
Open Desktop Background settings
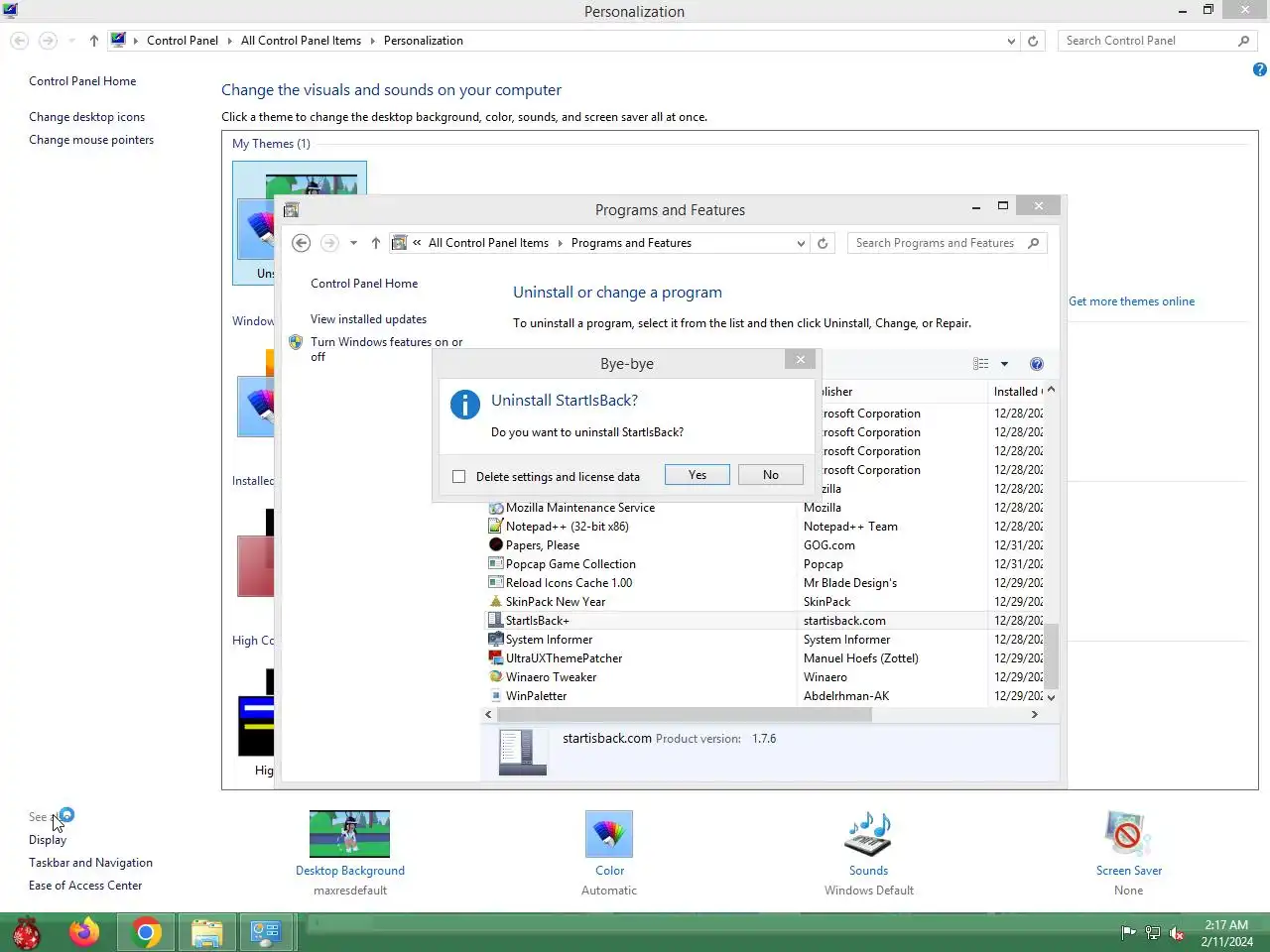click(349, 834)
